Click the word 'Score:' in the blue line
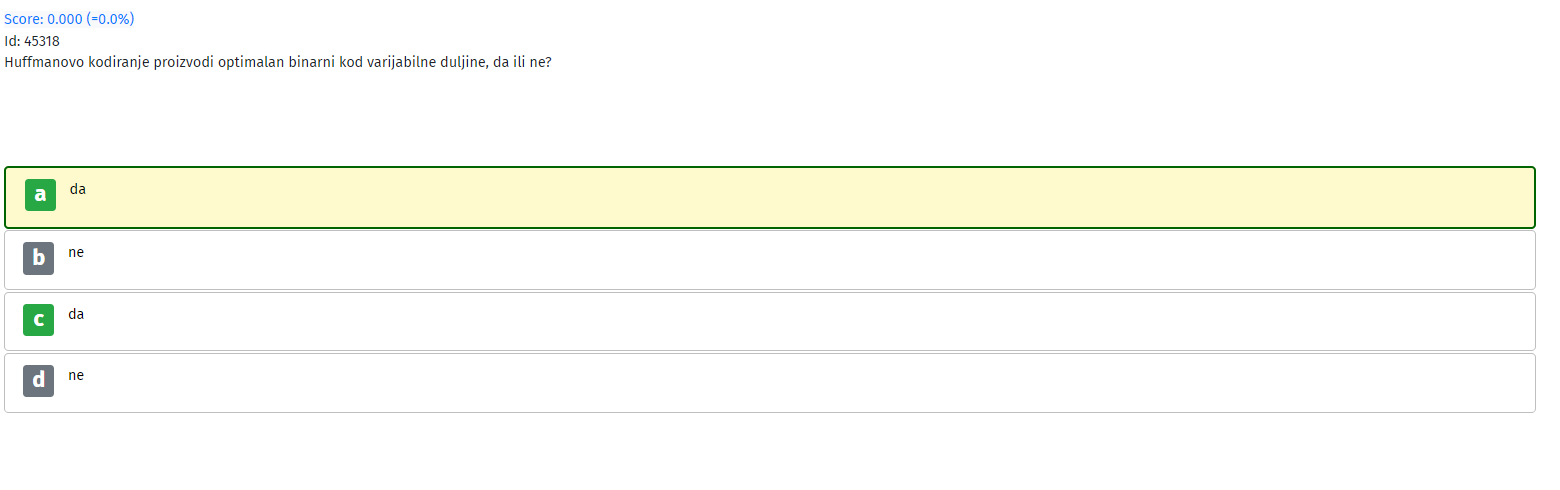 (x=24, y=19)
